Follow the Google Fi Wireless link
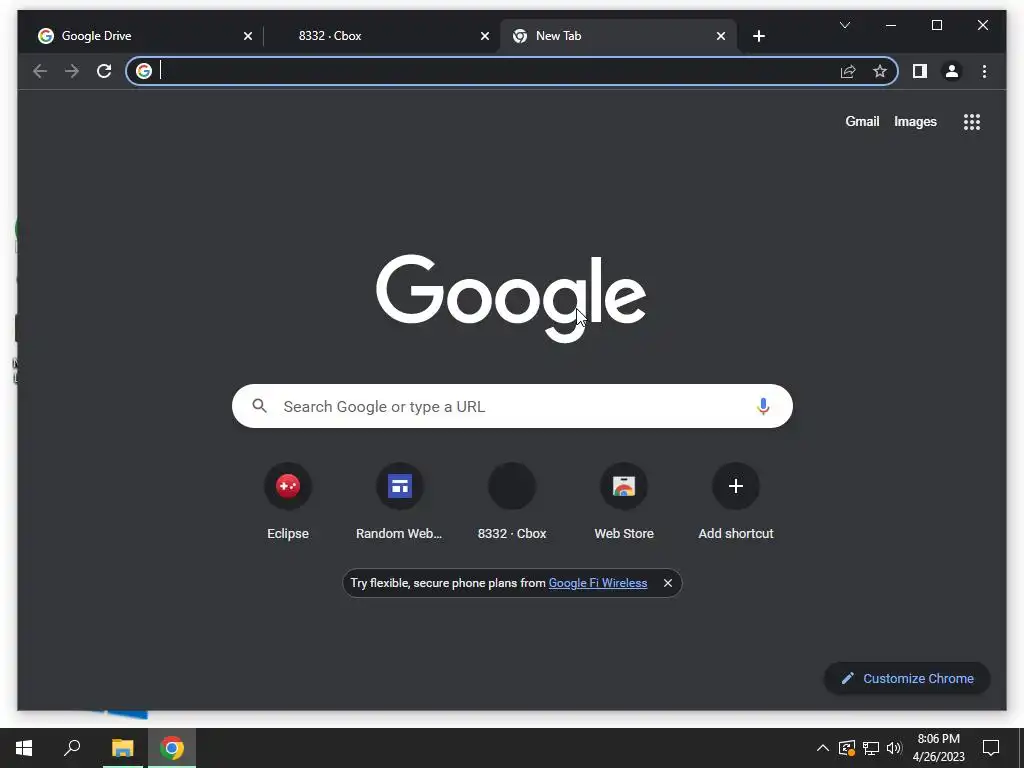 point(598,583)
